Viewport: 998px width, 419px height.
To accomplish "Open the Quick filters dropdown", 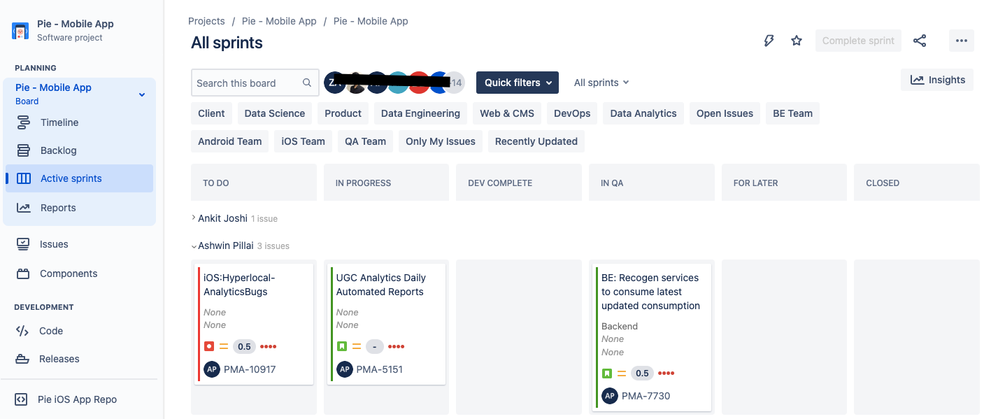I will (517, 83).
